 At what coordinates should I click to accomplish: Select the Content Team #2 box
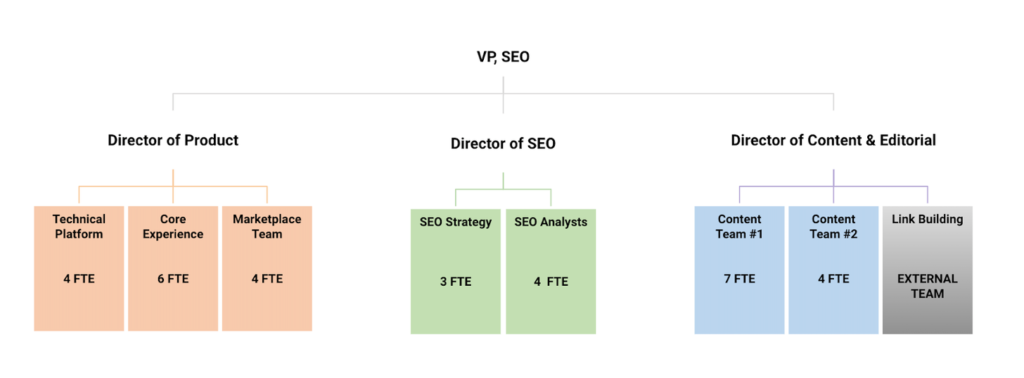point(833,270)
